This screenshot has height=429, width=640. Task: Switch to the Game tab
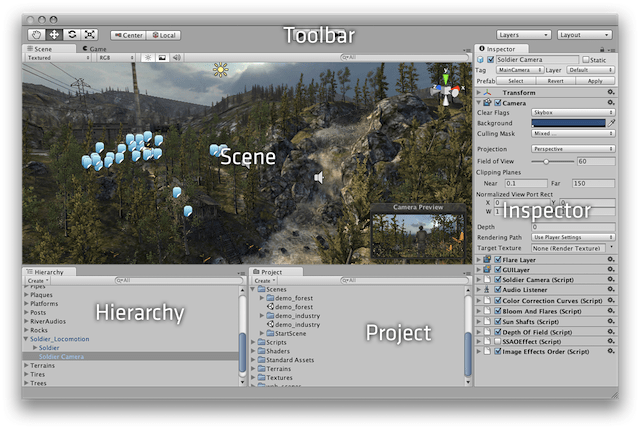click(x=97, y=47)
